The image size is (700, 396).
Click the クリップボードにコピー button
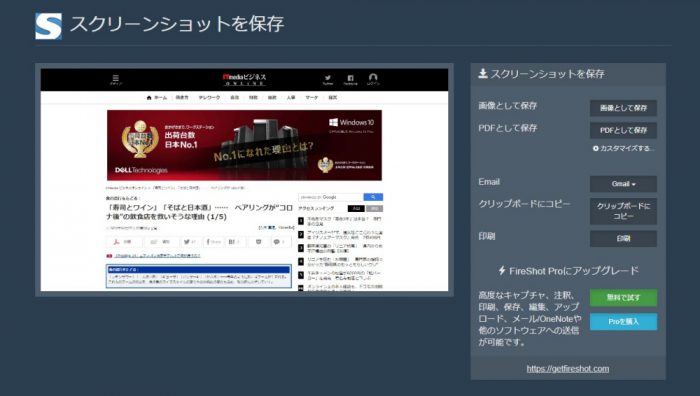point(623,211)
